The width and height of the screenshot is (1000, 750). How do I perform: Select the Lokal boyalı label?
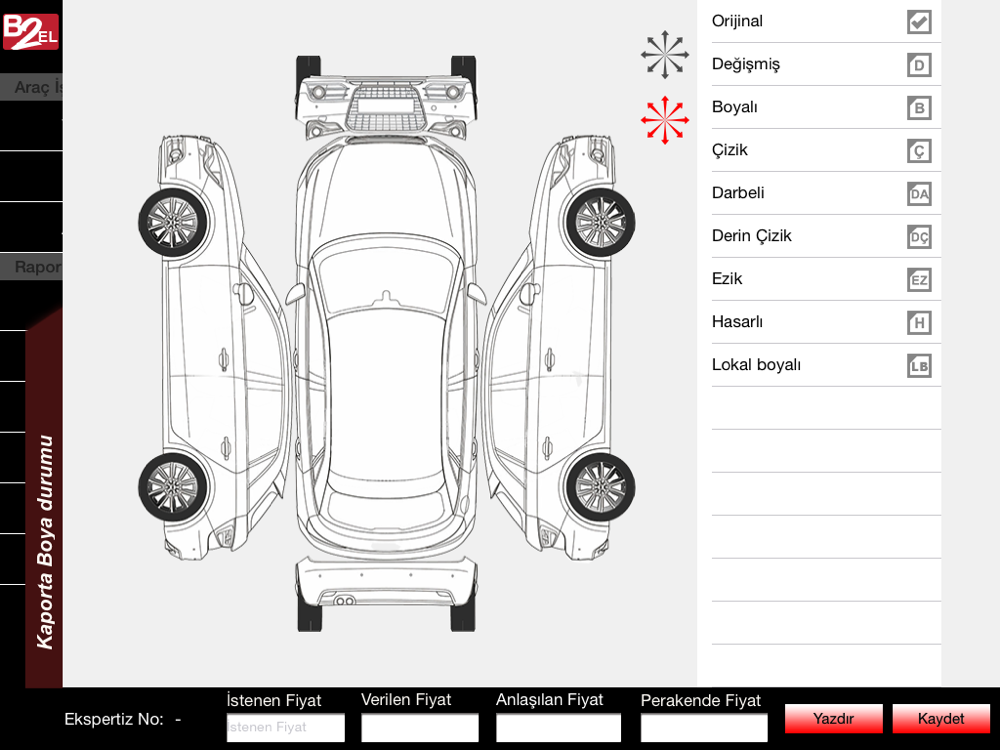click(x=756, y=365)
